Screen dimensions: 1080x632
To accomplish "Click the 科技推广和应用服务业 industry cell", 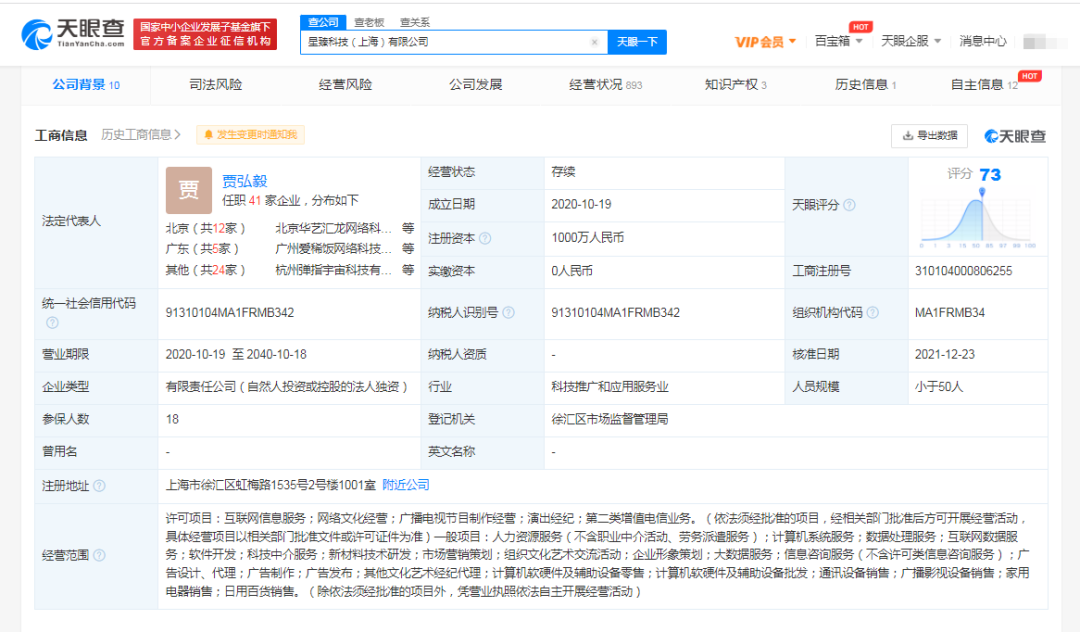I will pos(610,387).
